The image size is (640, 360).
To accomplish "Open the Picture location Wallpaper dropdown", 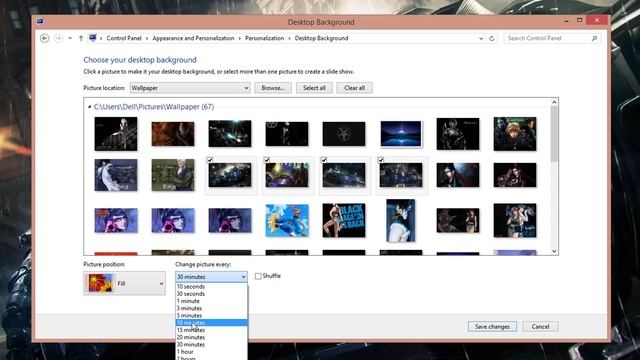I will click(190, 88).
